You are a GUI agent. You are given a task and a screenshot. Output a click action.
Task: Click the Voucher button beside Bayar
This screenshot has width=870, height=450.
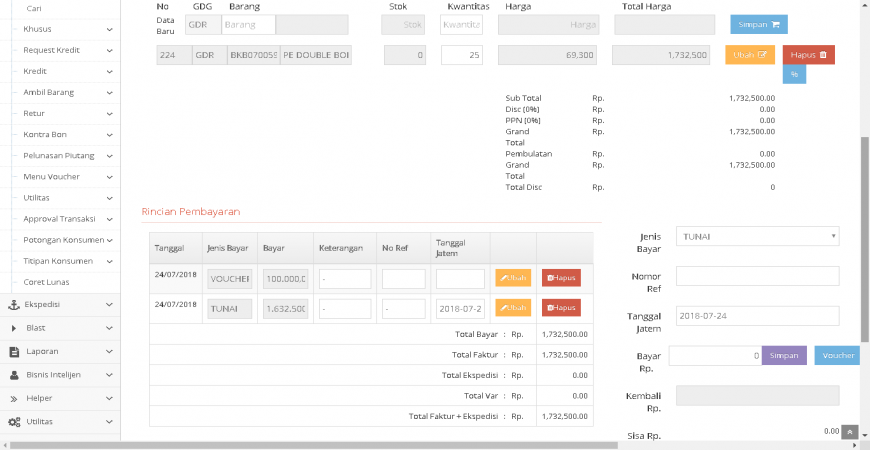coord(837,355)
